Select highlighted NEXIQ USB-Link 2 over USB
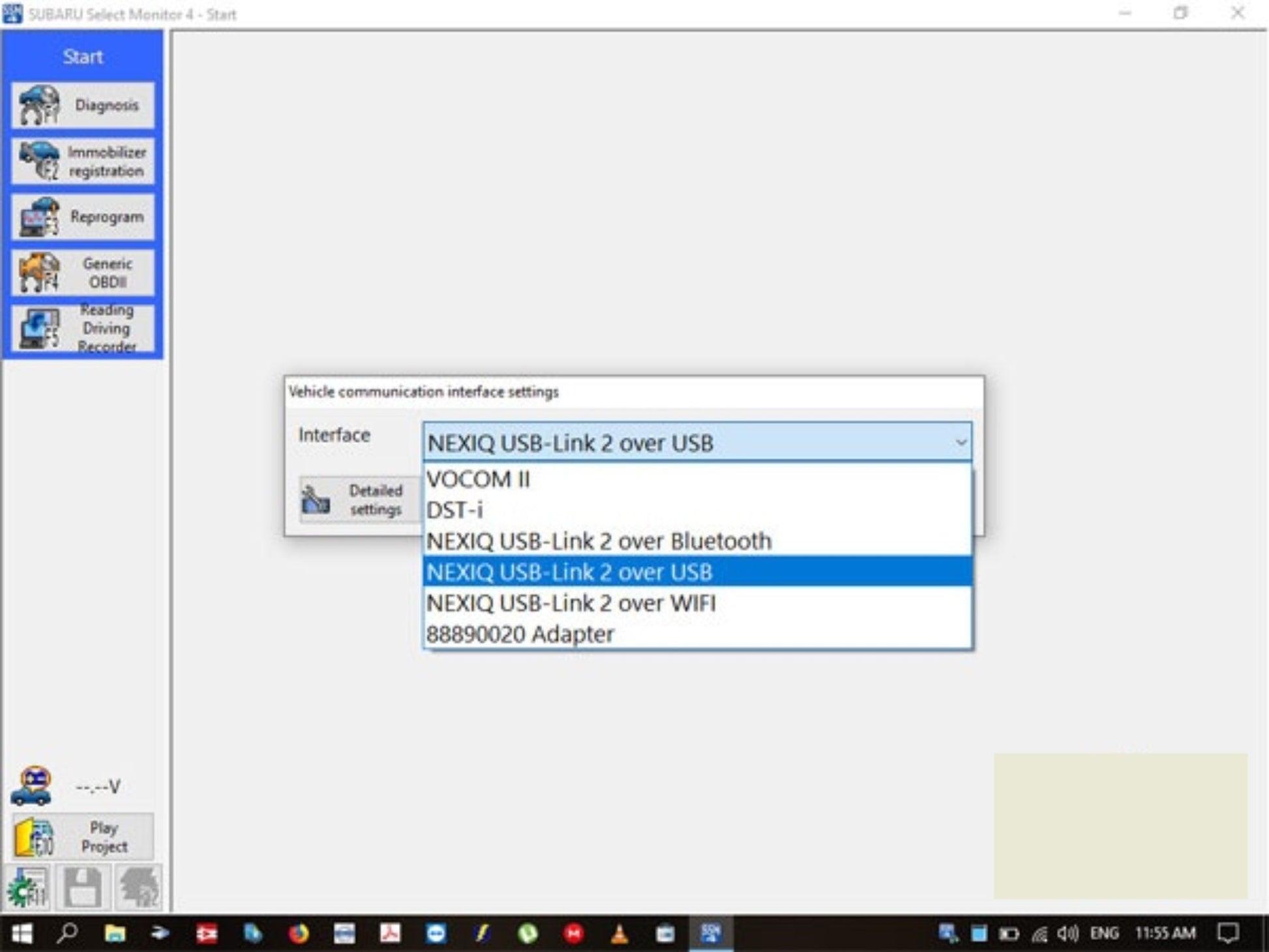1269x952 pixels. [696, 572]
